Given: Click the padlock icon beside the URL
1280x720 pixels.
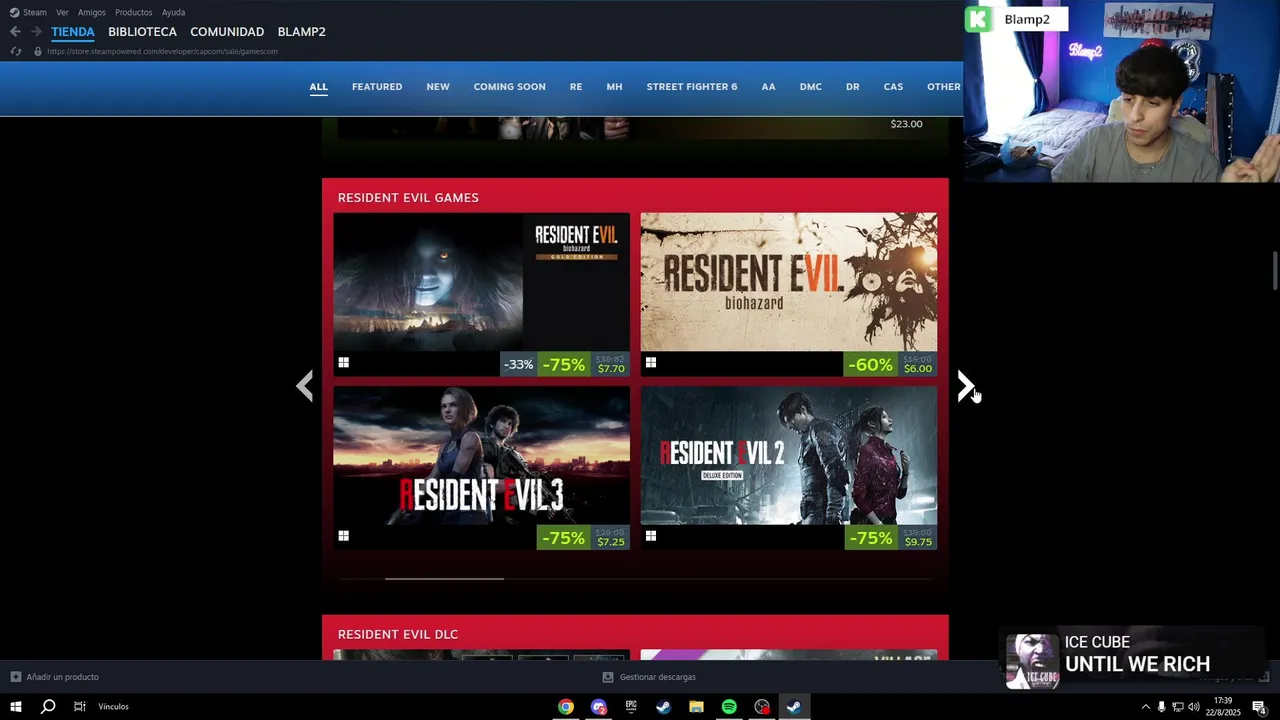Looking at the screenshot, I should 38,51.
